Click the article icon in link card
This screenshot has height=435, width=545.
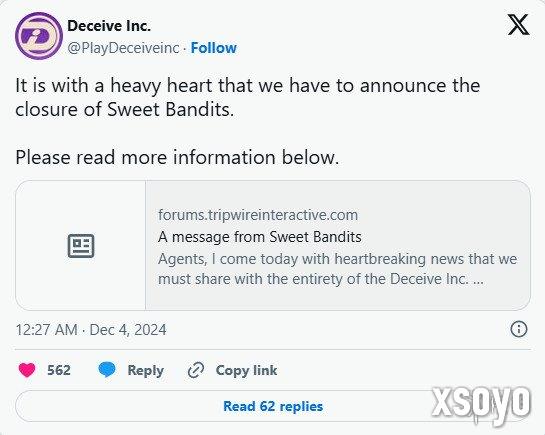[81, 246]
